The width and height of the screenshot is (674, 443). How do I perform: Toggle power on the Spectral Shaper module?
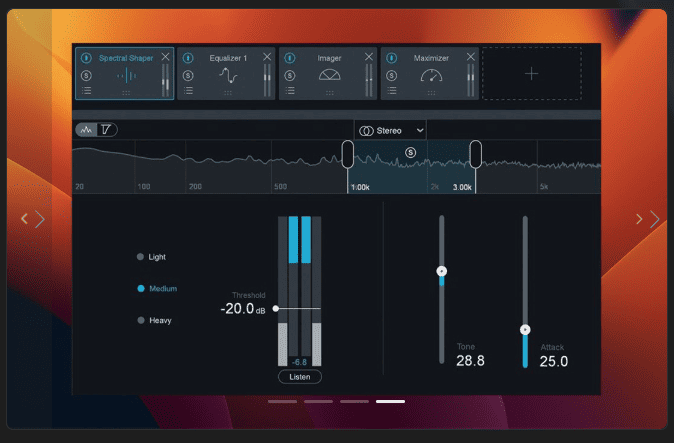pos(86,58)
